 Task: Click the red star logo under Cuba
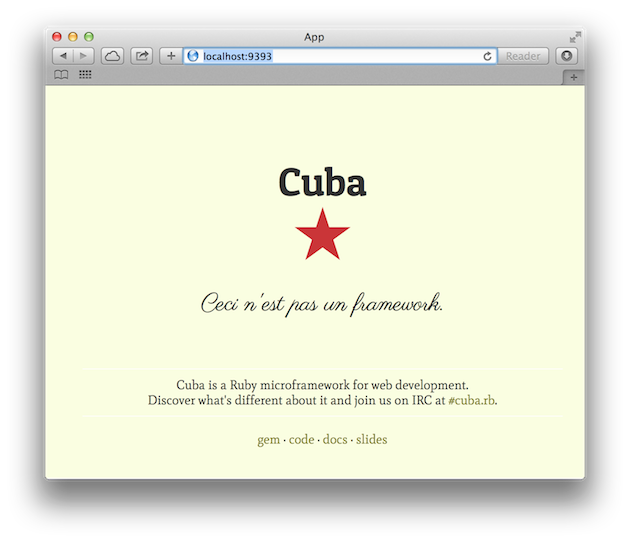click(x=322, y=236)
